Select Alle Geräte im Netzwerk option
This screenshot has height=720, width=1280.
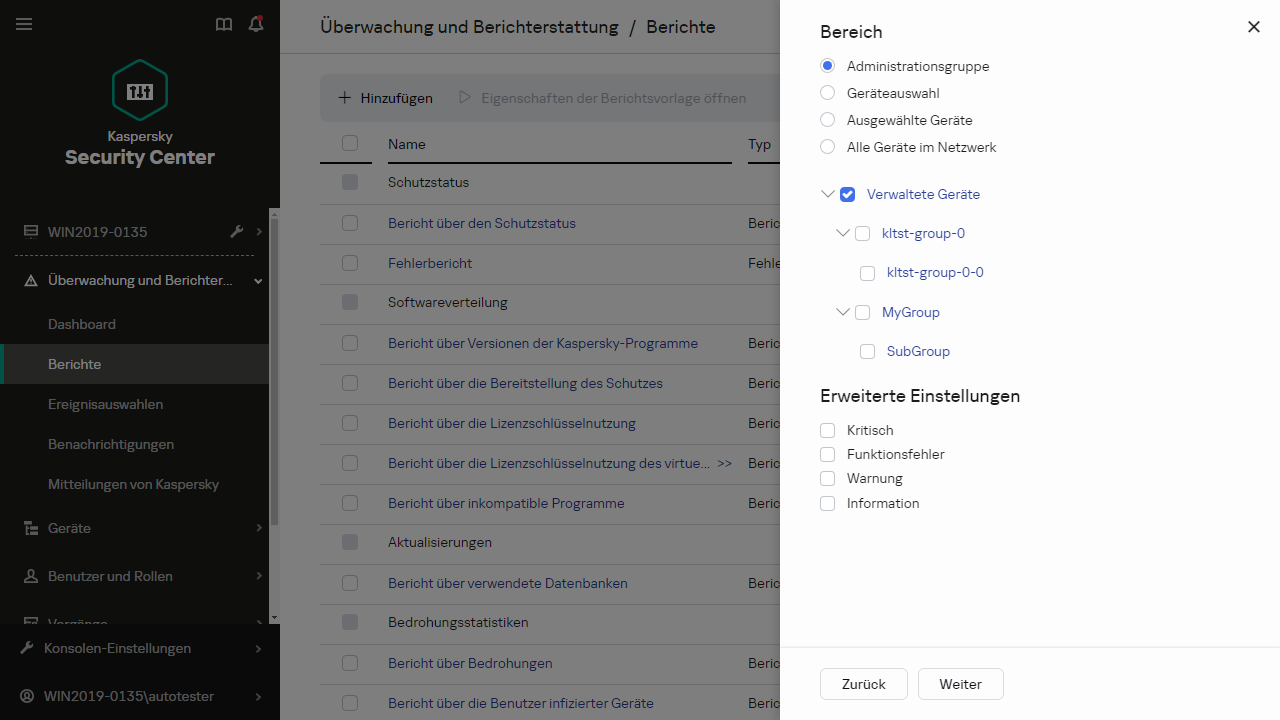coord(827,147)
